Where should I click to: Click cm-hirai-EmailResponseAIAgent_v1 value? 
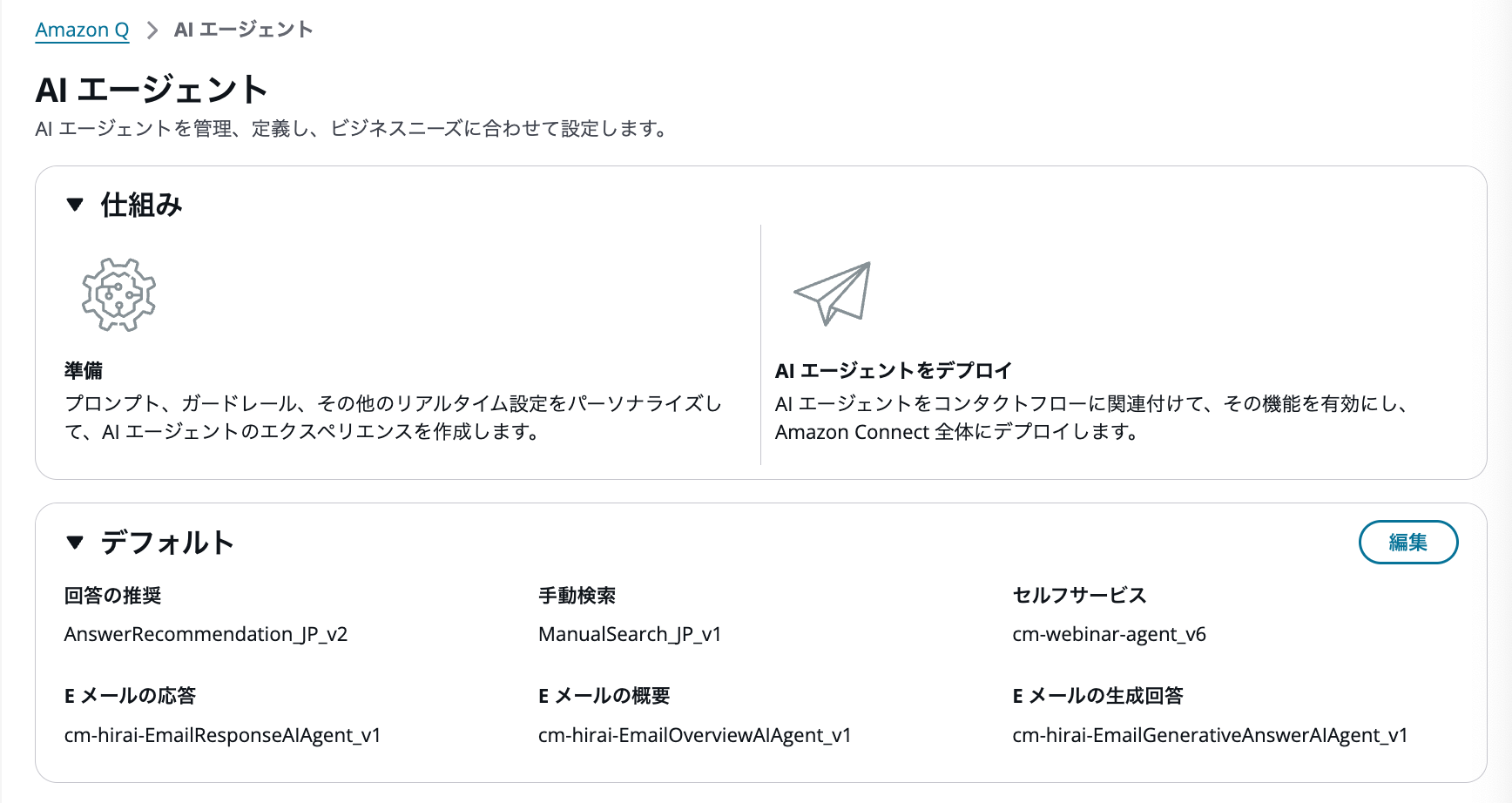tap(222, 735)
